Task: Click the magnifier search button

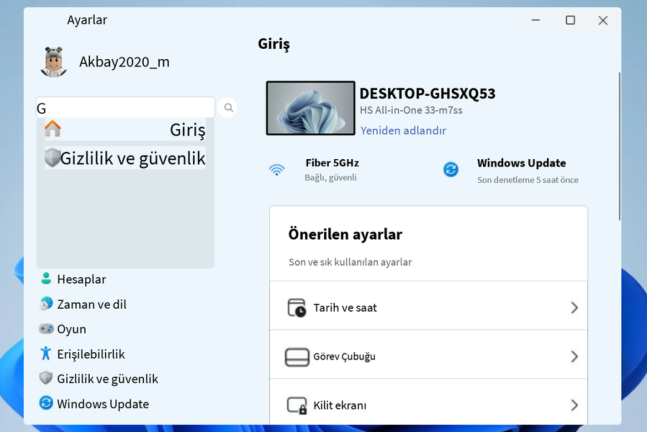Action: pyautogui.click(x=228, y=108)
